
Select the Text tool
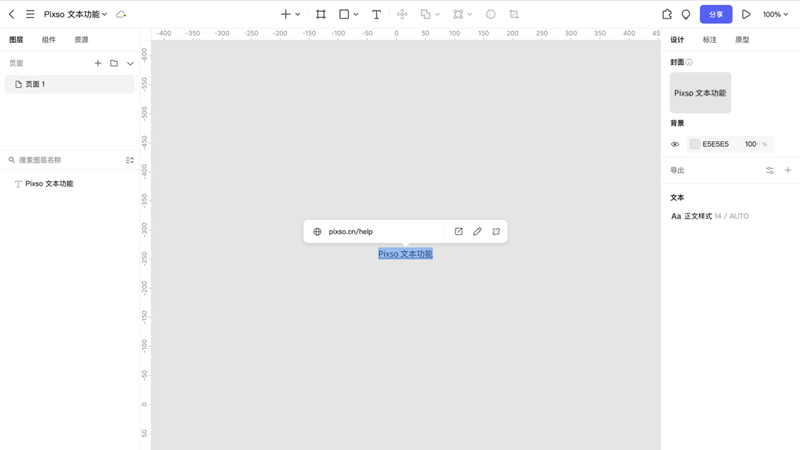coord(377,14)
